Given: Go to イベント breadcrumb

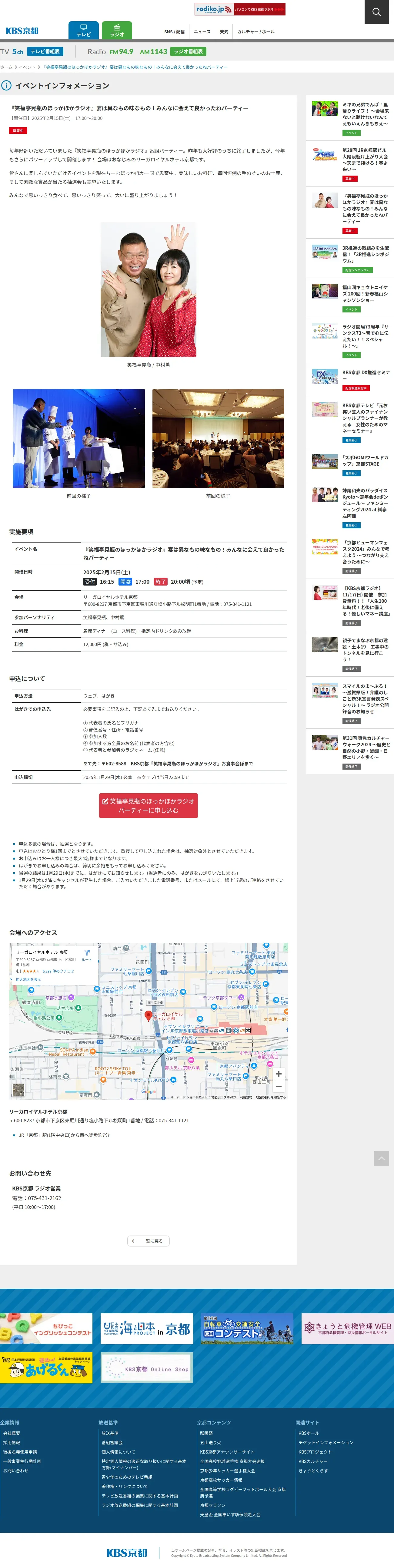Looking at the screenshot, I should coord(27,67).
